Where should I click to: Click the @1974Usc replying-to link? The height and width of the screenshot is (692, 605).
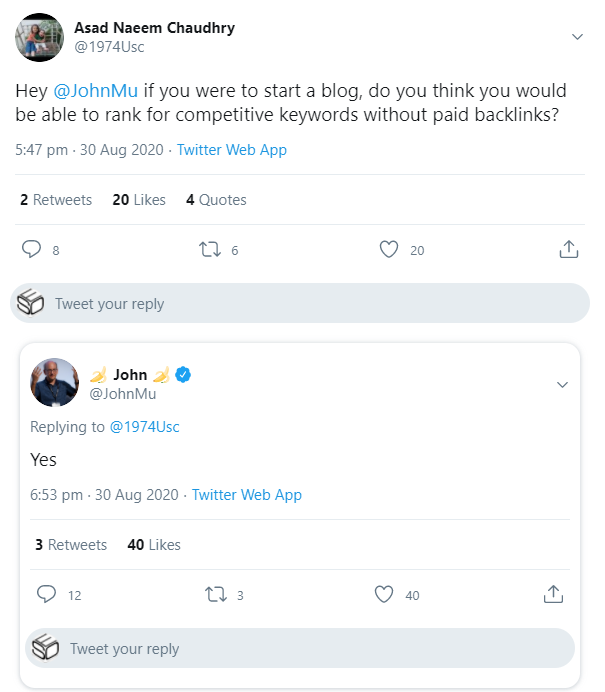coord(144,427)
